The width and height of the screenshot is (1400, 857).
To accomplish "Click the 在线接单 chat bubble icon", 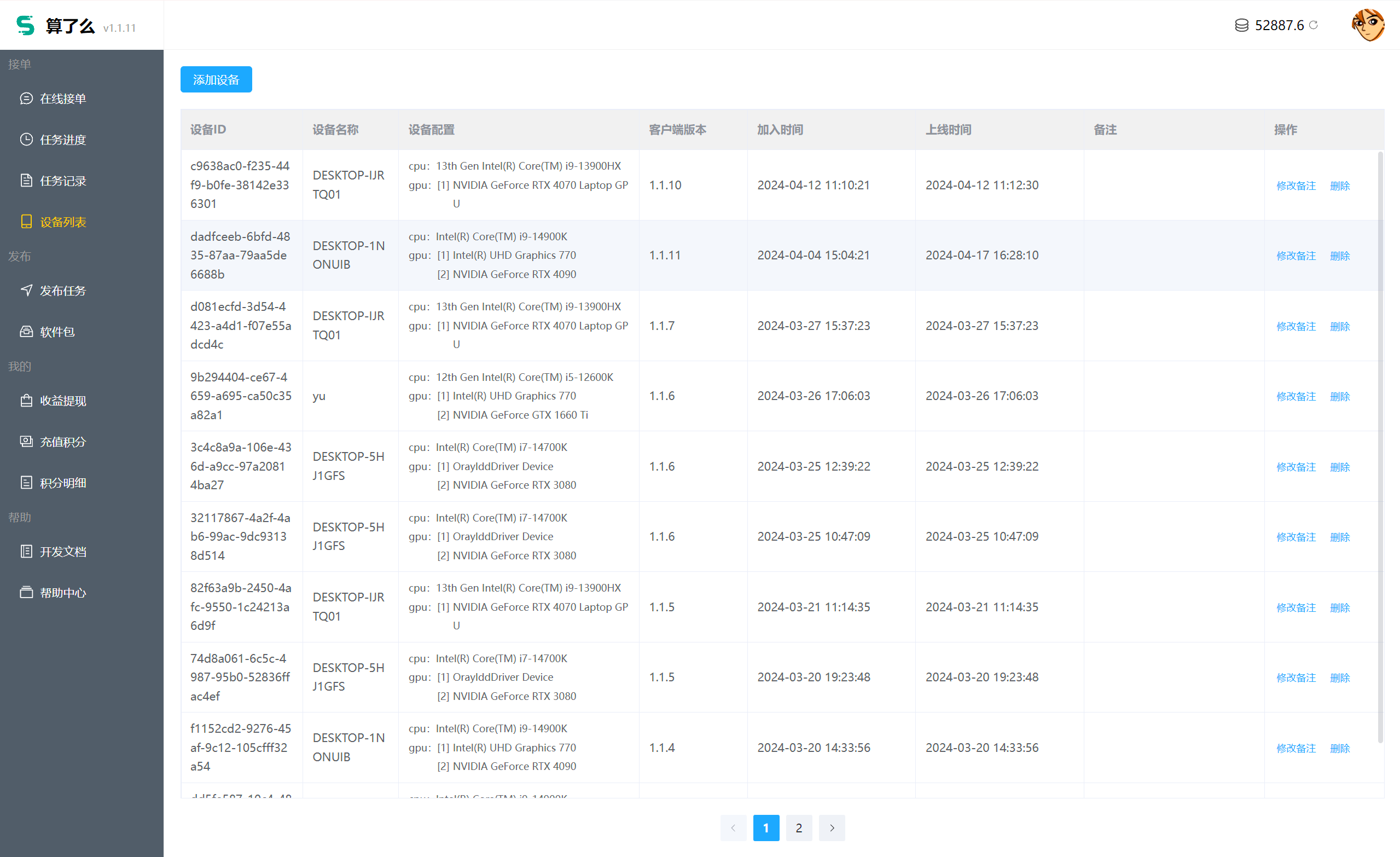I will pos(26,99).
